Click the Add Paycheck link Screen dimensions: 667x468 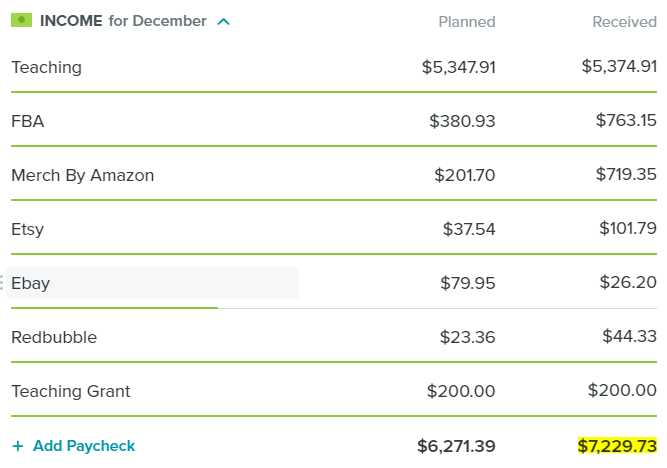tap(84, 446)
